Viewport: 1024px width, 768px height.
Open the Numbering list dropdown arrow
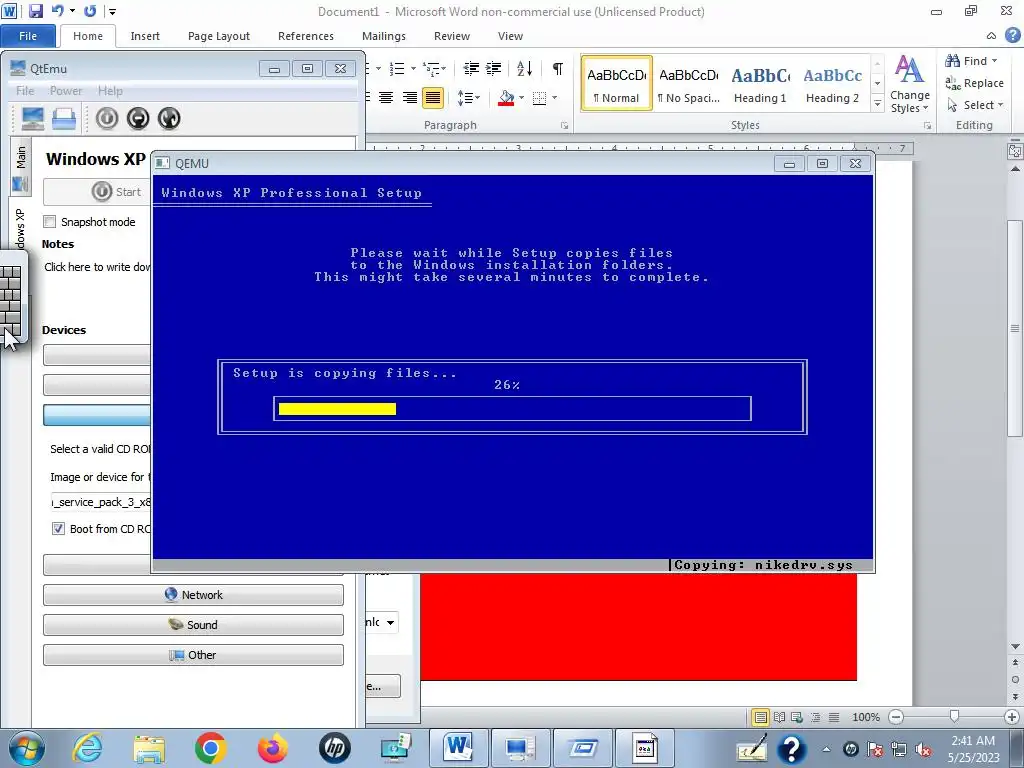(x=413, y=69)
